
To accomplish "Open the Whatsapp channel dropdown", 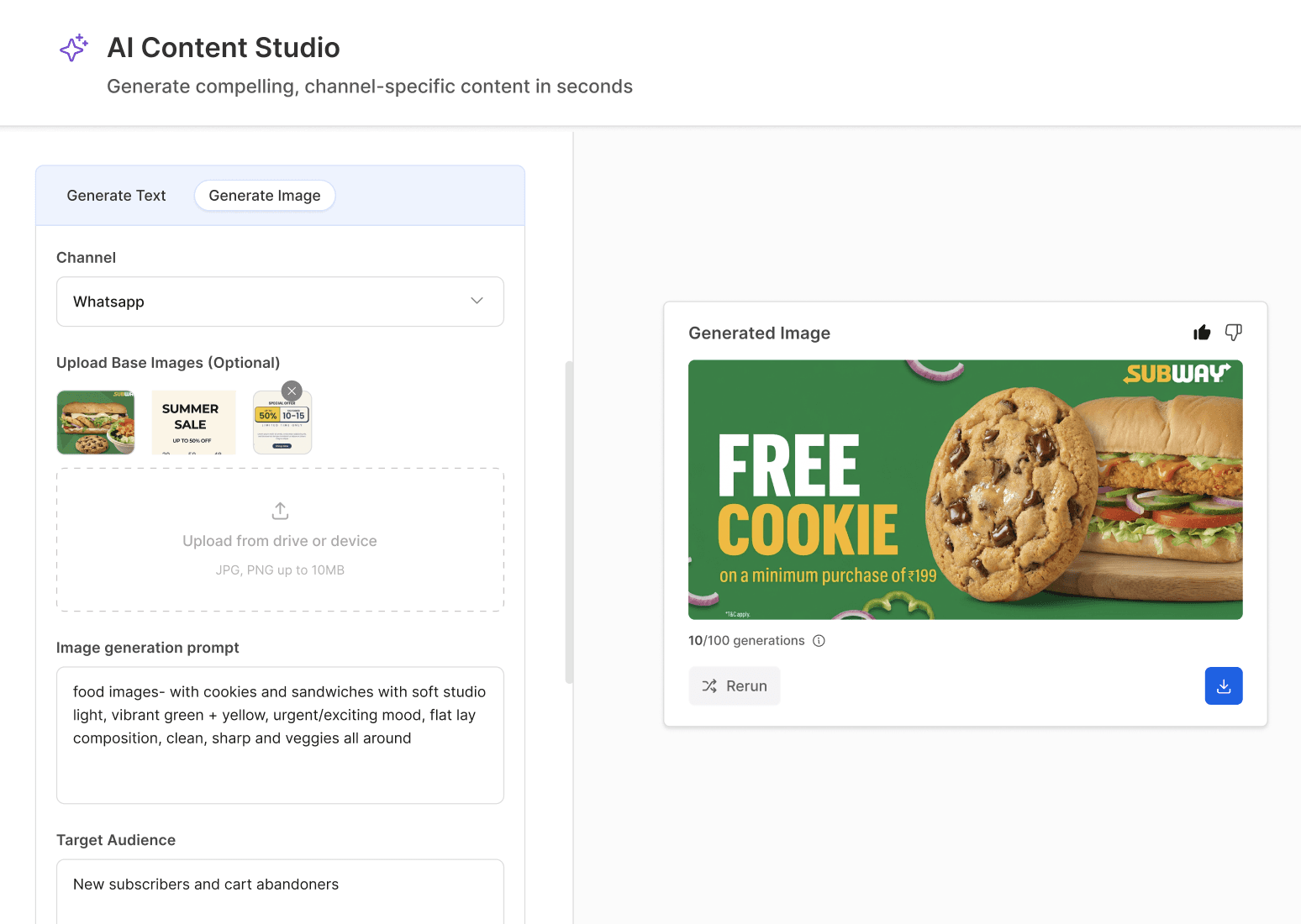I will [280, 302].
